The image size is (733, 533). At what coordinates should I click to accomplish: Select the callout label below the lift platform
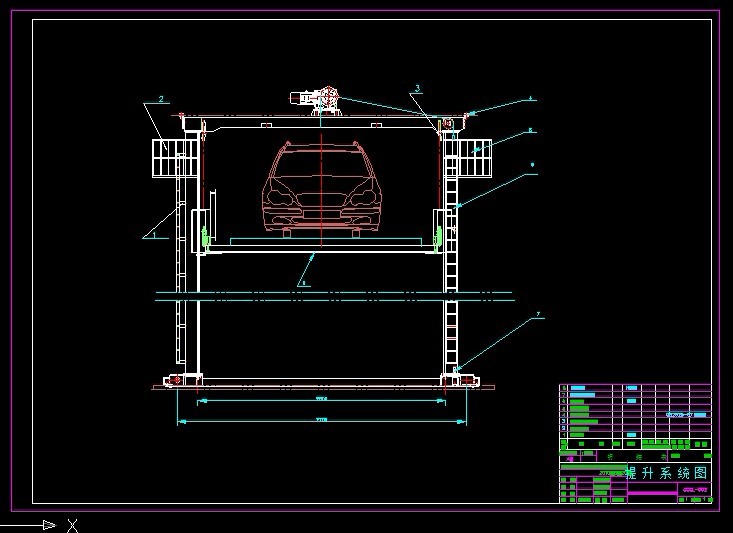pos(303,283)
